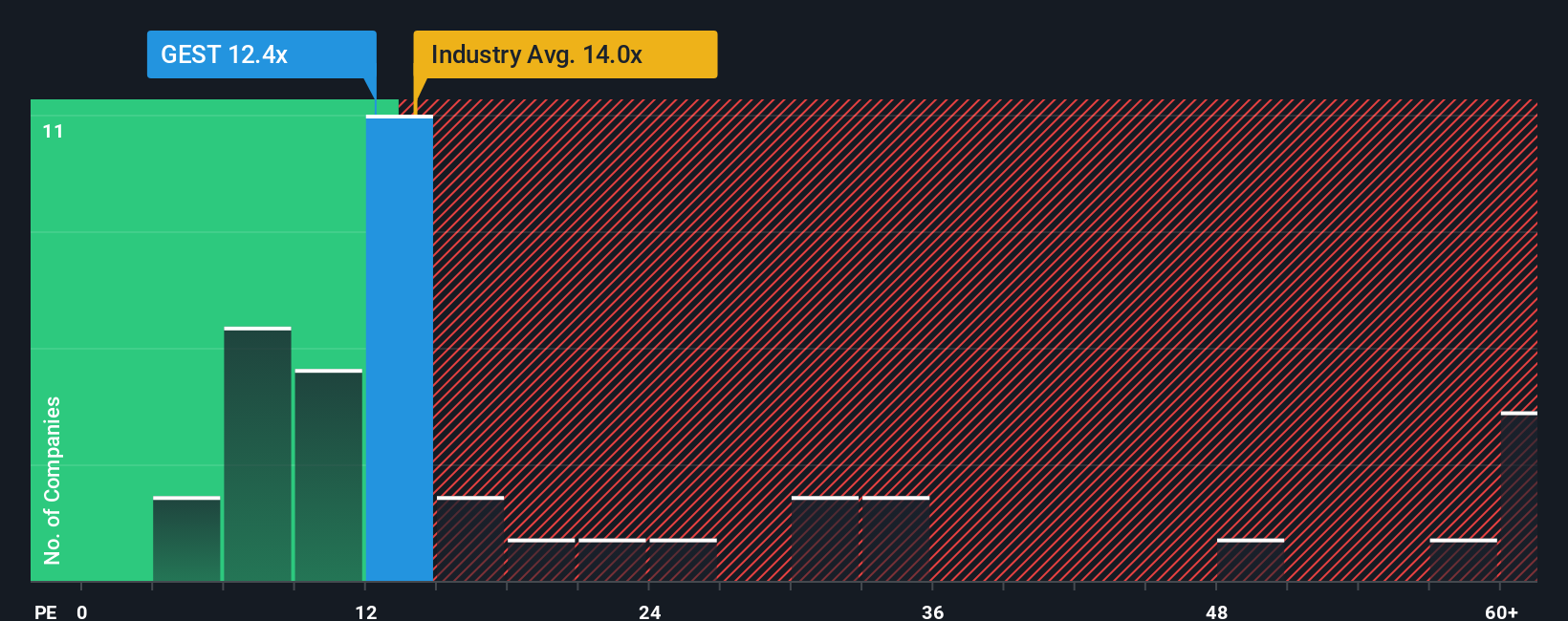1568x621 pixels.
Task: Click the x-axis label 36
Action: 933,611
